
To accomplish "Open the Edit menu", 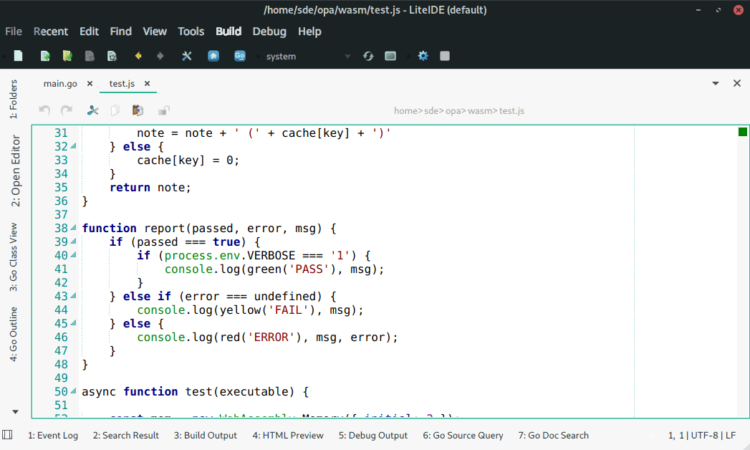I will click(x=89, y=32).
